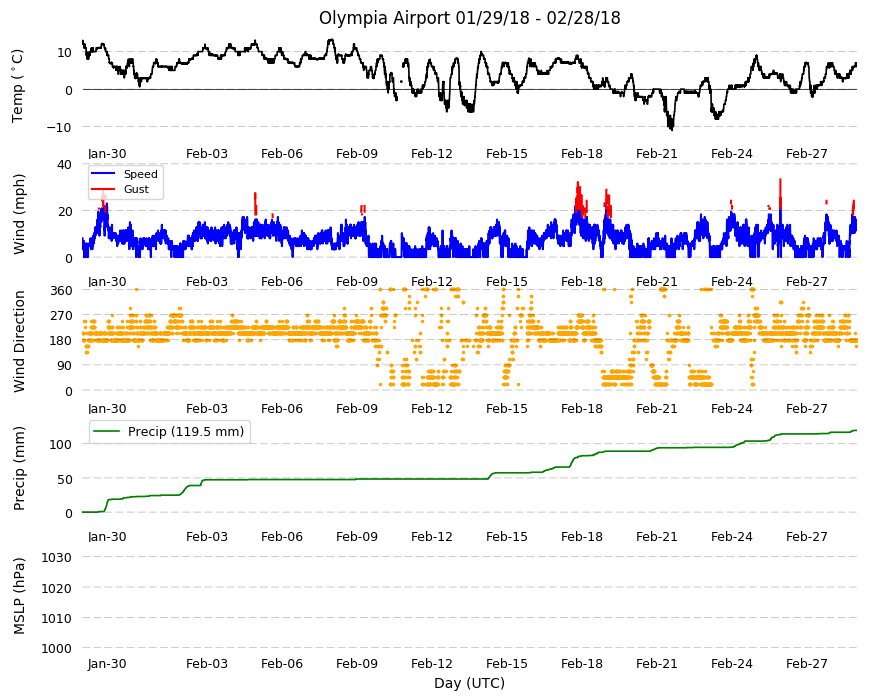Click Feb-03 tick under wind direction plot
870x700 pixels.
tap(206, 409)
